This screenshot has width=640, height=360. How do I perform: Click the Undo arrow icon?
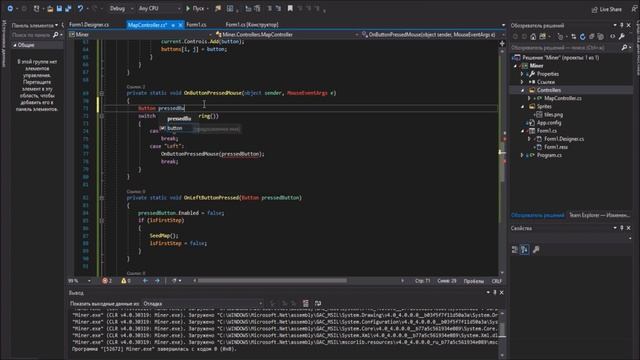(x=80, y=8)
